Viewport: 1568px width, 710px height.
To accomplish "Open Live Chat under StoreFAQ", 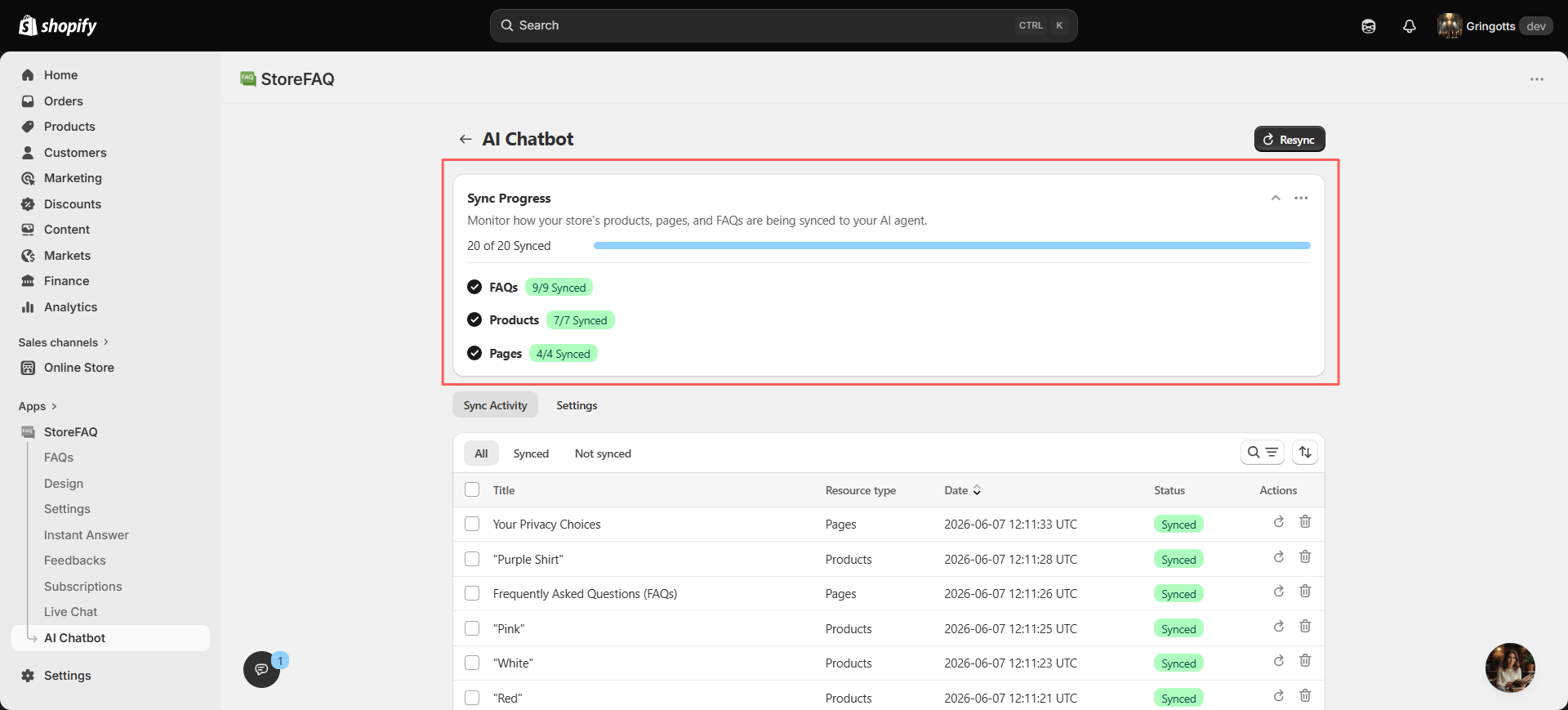I will 71,612.
